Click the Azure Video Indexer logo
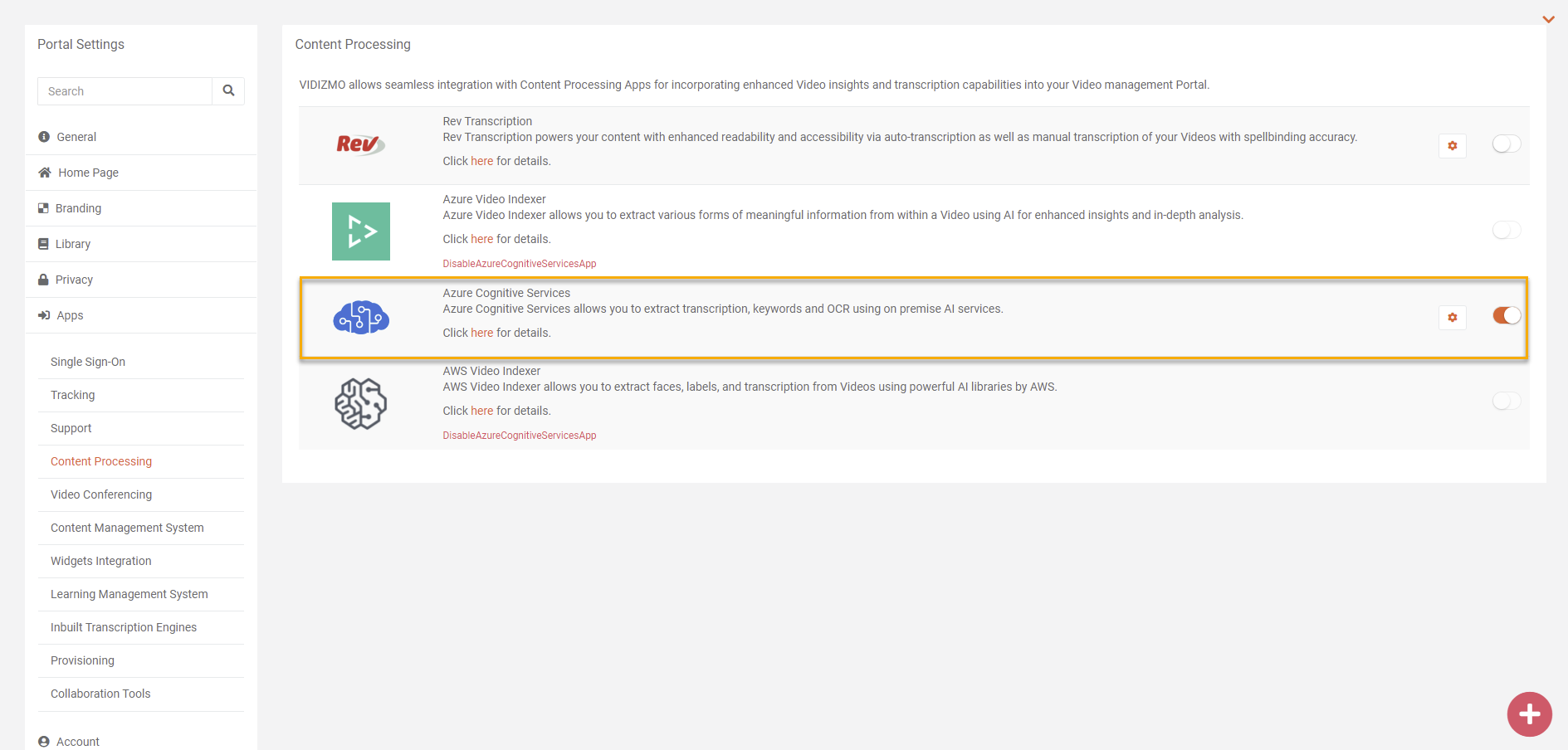The height and width of the screenshot is (750, 1568). click(360, 231)
